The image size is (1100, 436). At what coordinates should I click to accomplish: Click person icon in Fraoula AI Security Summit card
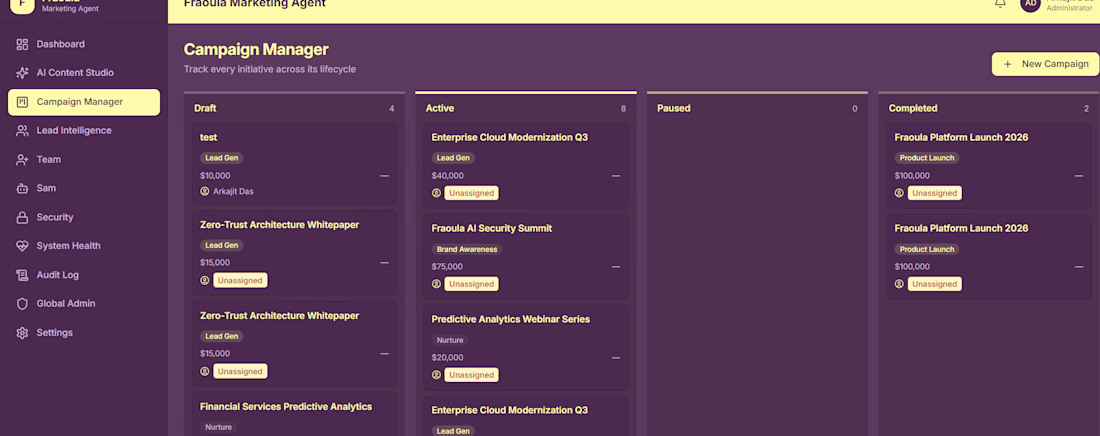[x=436, y=284]
